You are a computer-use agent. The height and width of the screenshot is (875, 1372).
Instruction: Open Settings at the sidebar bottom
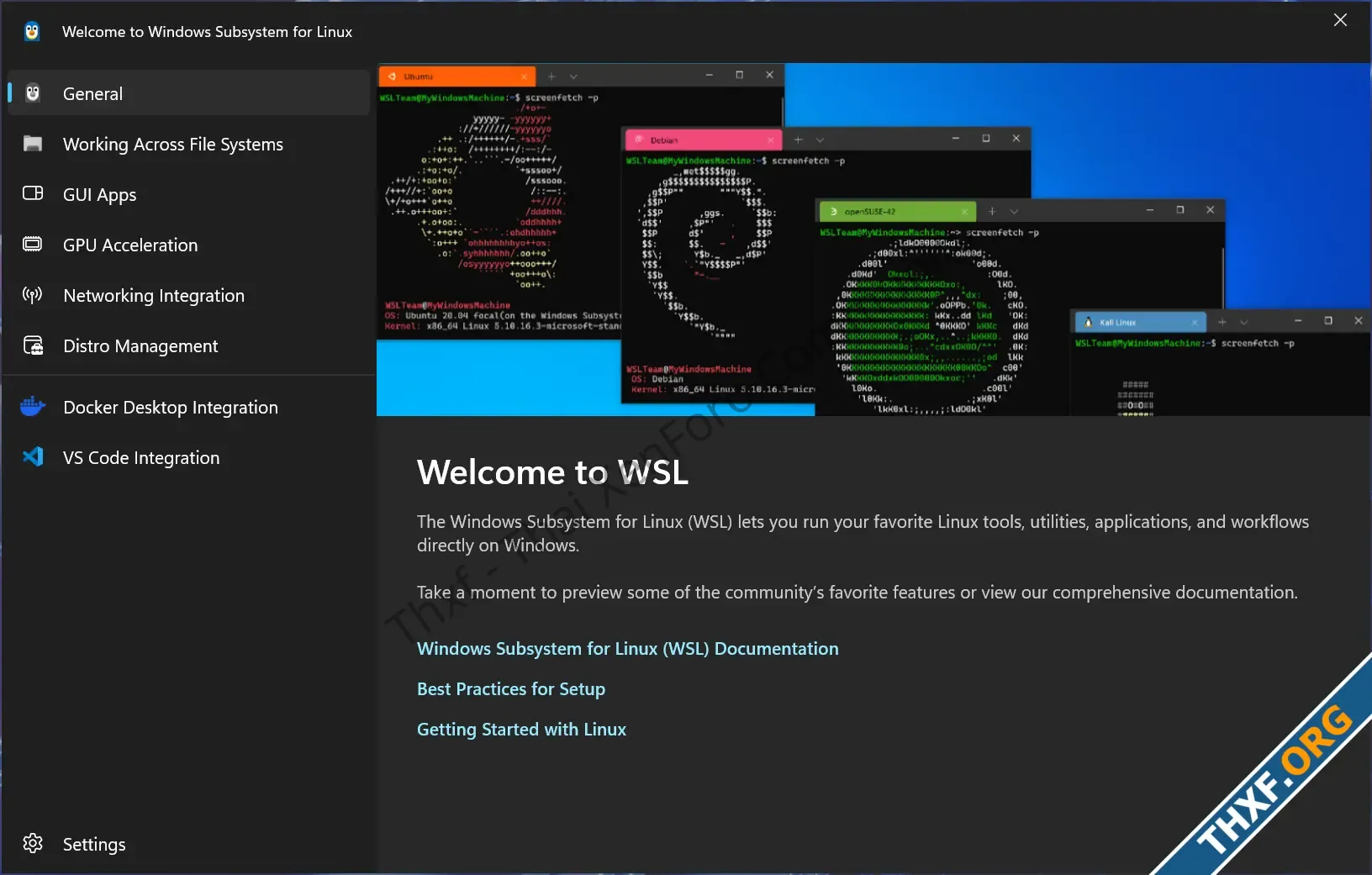click(189, 844)
